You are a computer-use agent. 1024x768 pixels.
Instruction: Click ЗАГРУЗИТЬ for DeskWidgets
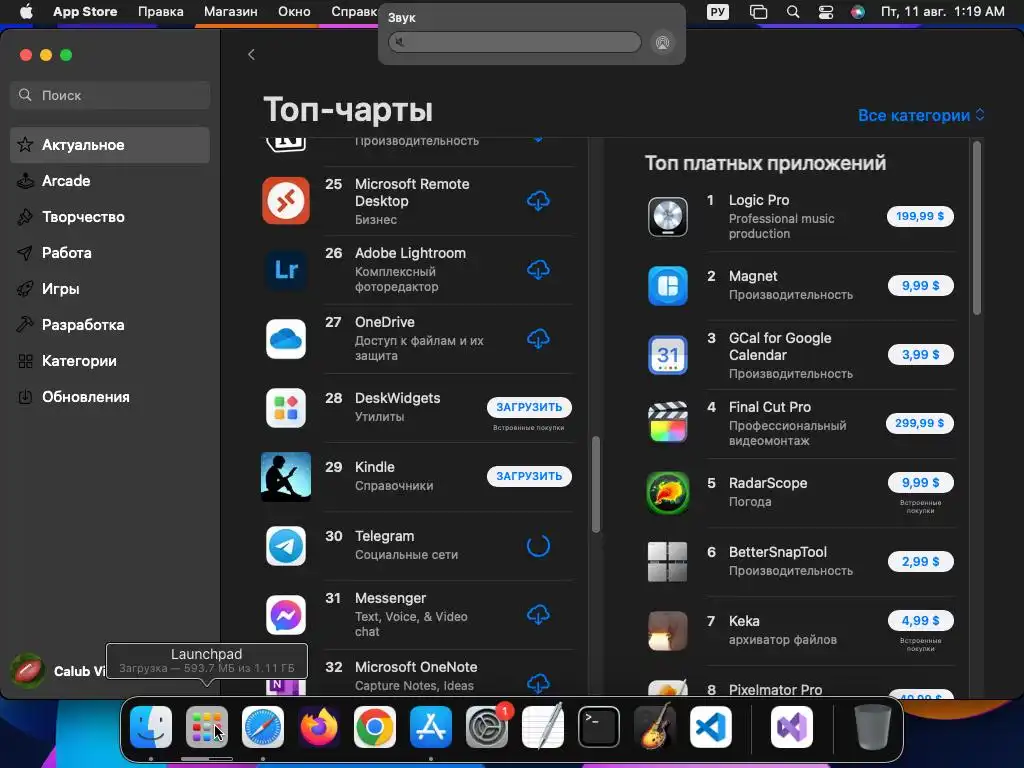[529, 407]
